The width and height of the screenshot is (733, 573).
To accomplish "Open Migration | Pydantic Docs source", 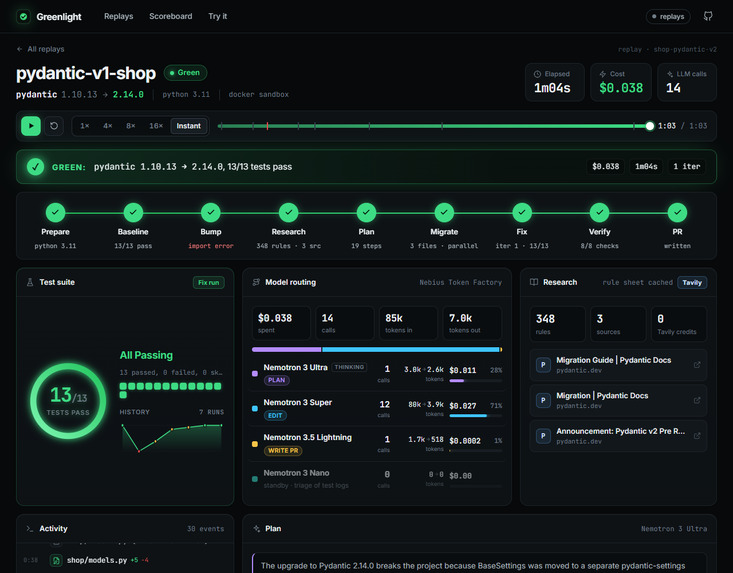I will (618, 400).
